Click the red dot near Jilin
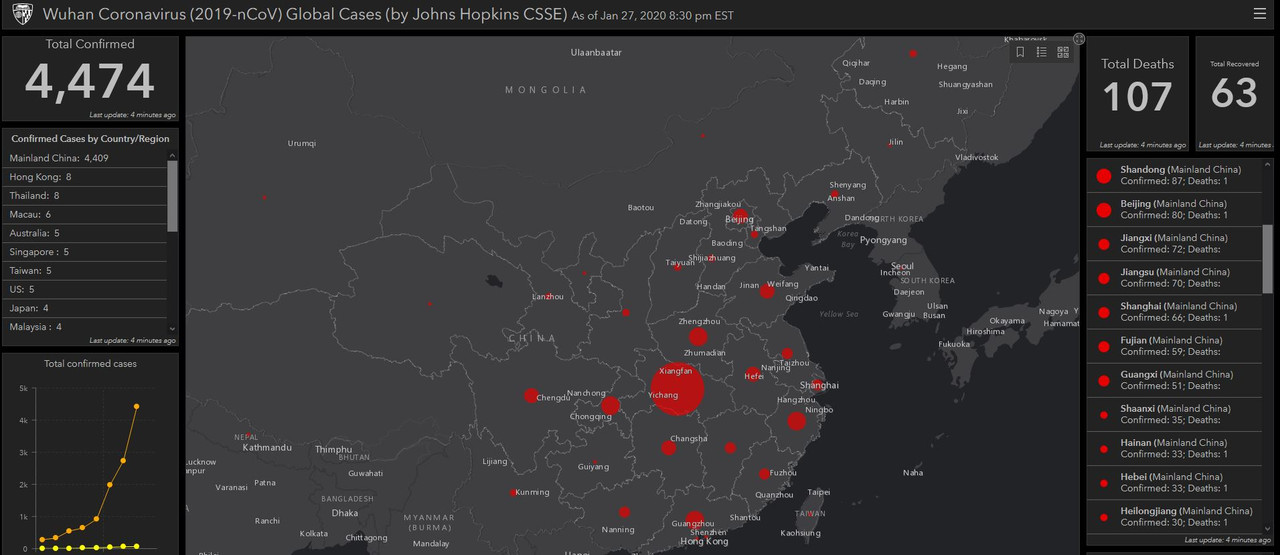Screen dimensions: 1280x555 (x=891, y=144)
